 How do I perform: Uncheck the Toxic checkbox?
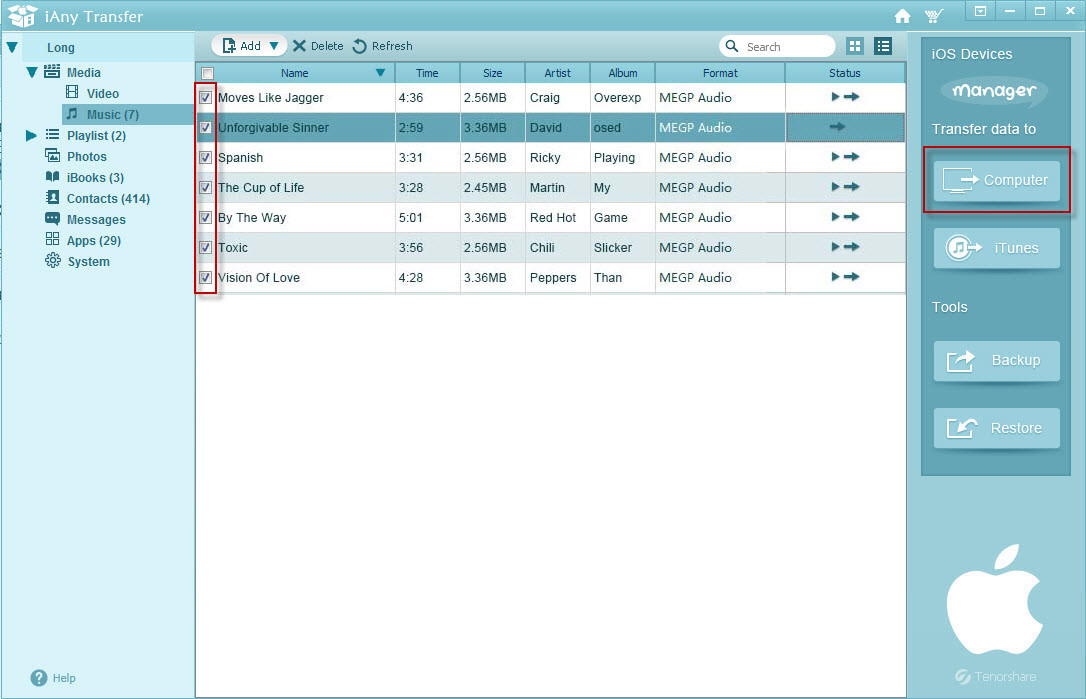tap(206, 247)
